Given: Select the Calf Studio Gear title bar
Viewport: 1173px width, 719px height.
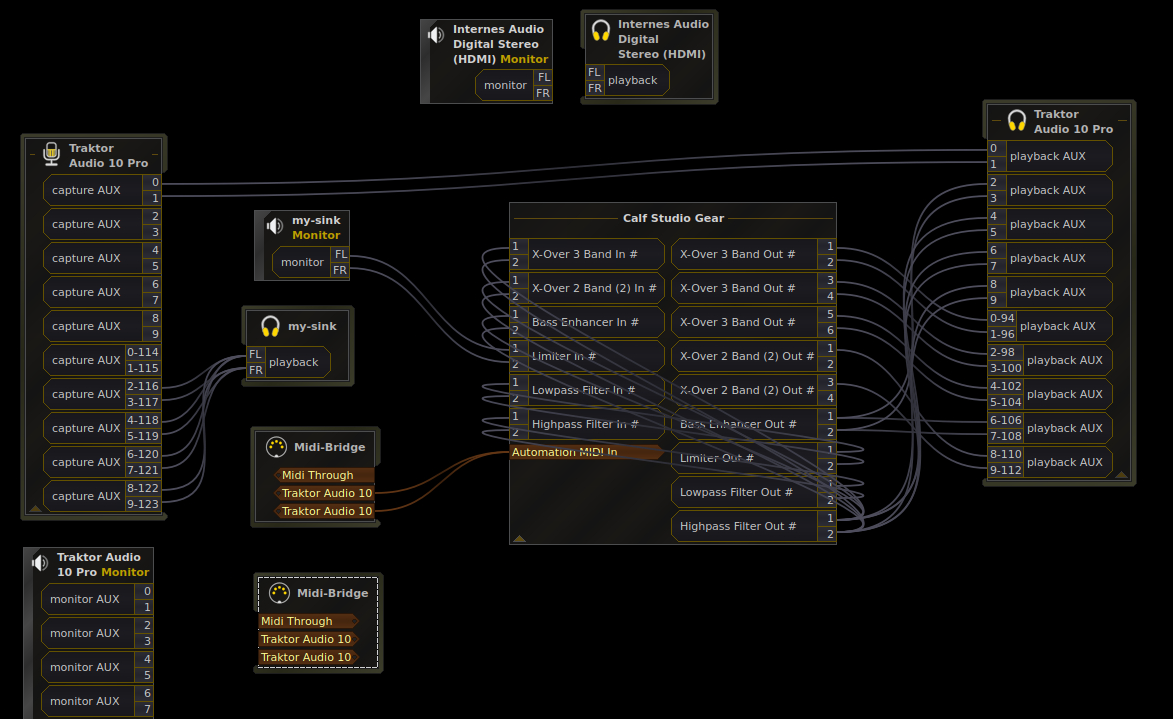Looking at the screenshot, I should point(673,218).
